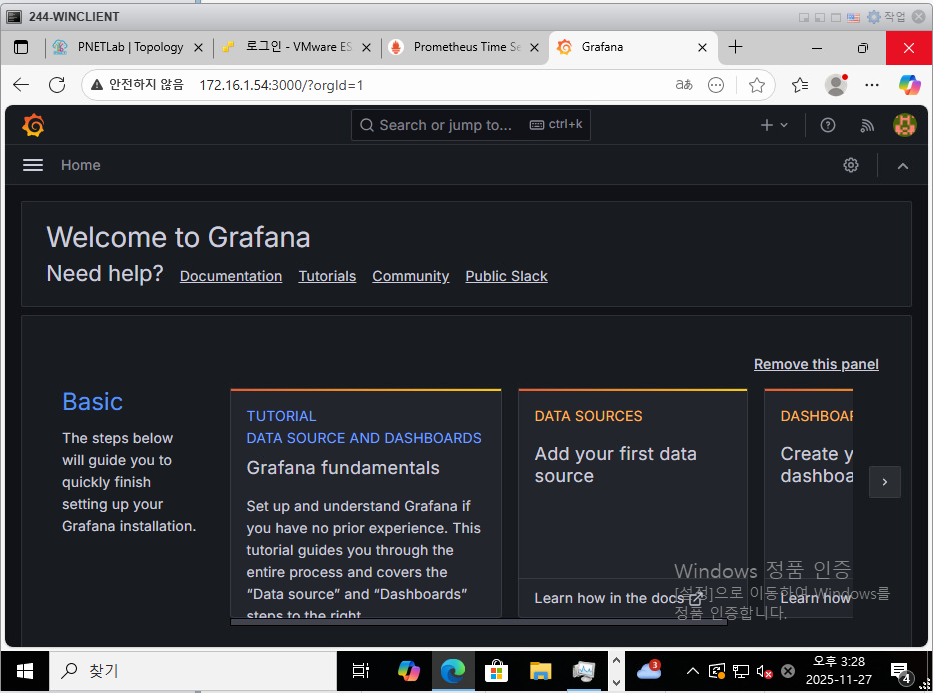Open the Community link

[x=411, y=276]
